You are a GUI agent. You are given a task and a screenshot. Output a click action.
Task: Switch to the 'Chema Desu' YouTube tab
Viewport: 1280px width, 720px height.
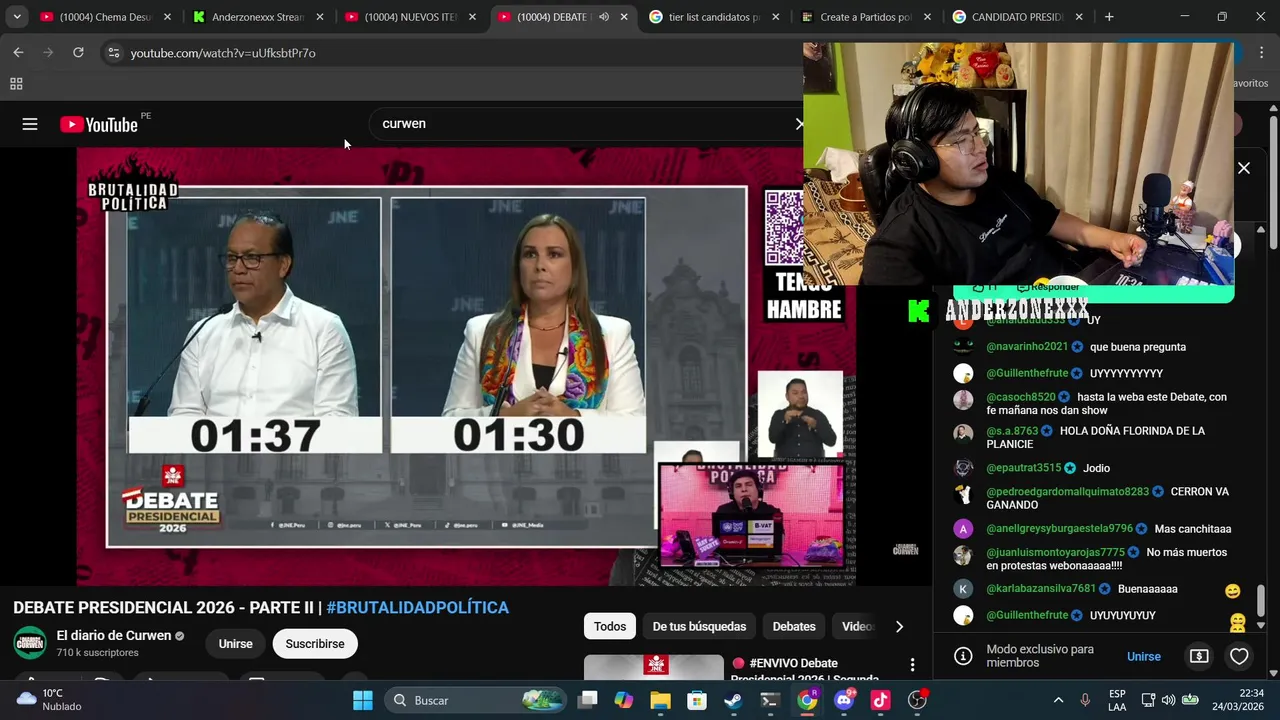tap(105, 17)
